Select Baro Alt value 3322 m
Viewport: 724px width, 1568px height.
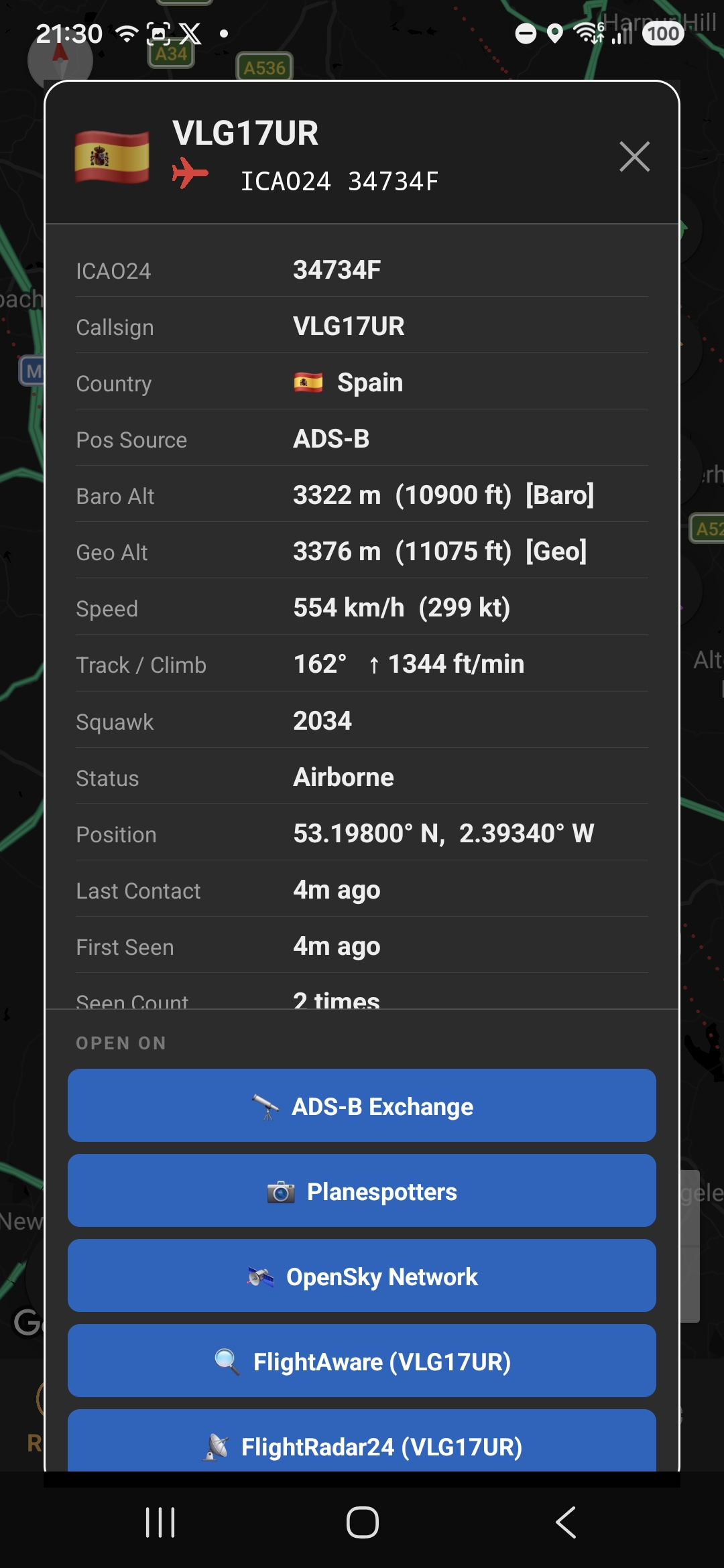337,495
